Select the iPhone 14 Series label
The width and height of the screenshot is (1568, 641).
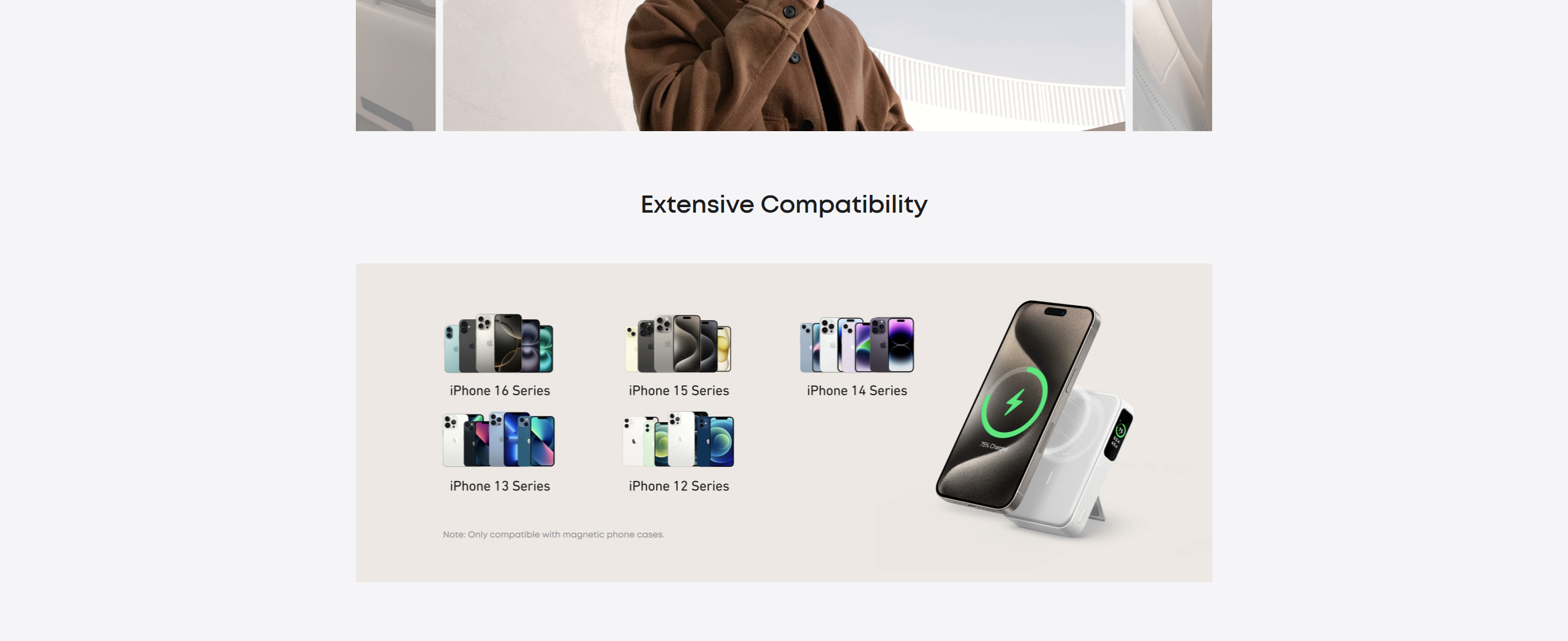pos(857,391)
